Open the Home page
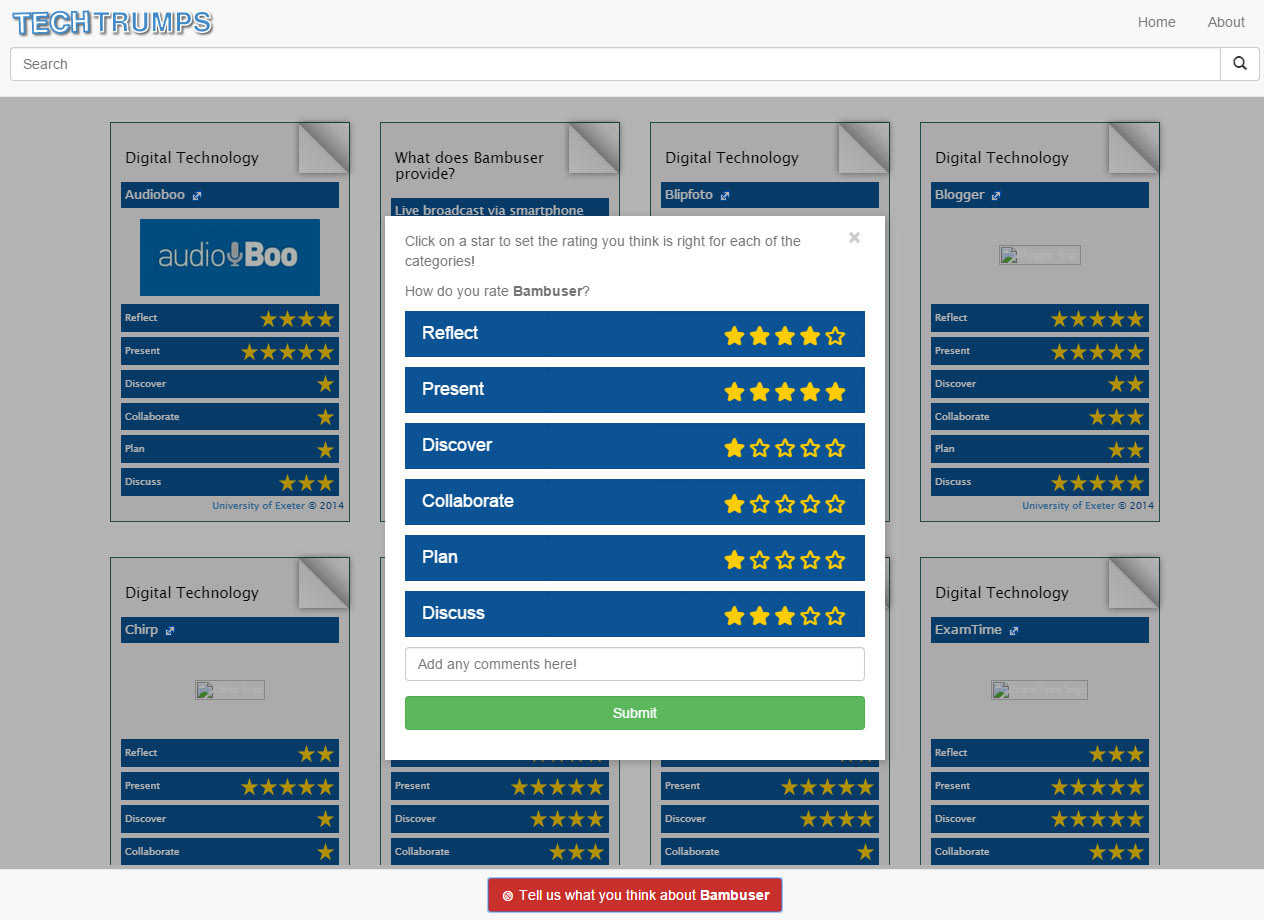This screenshot has height=920, width=1264. click(1157, 22)
